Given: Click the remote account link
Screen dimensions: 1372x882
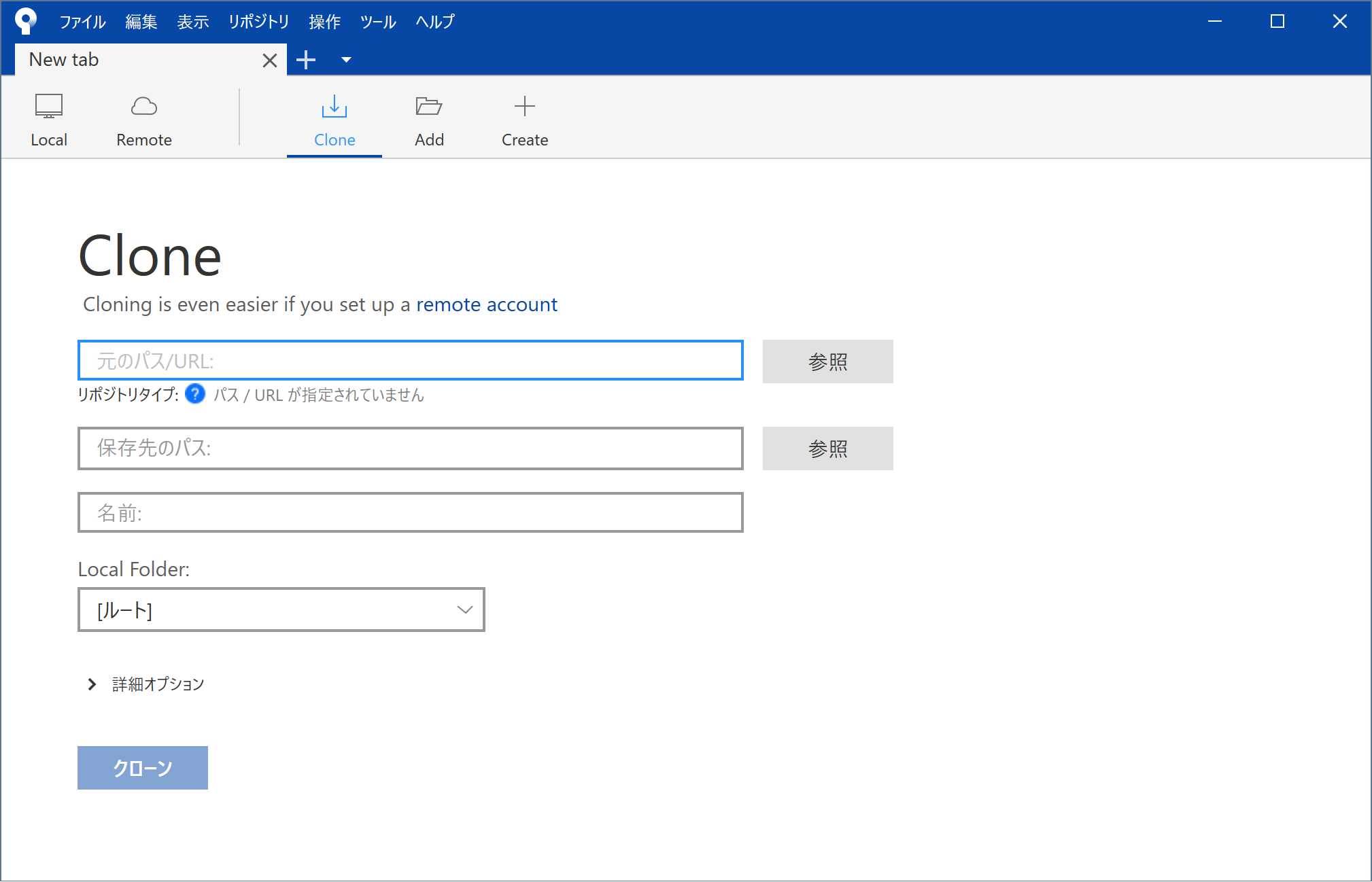Looking at the screenshot, I should point(486,304).
